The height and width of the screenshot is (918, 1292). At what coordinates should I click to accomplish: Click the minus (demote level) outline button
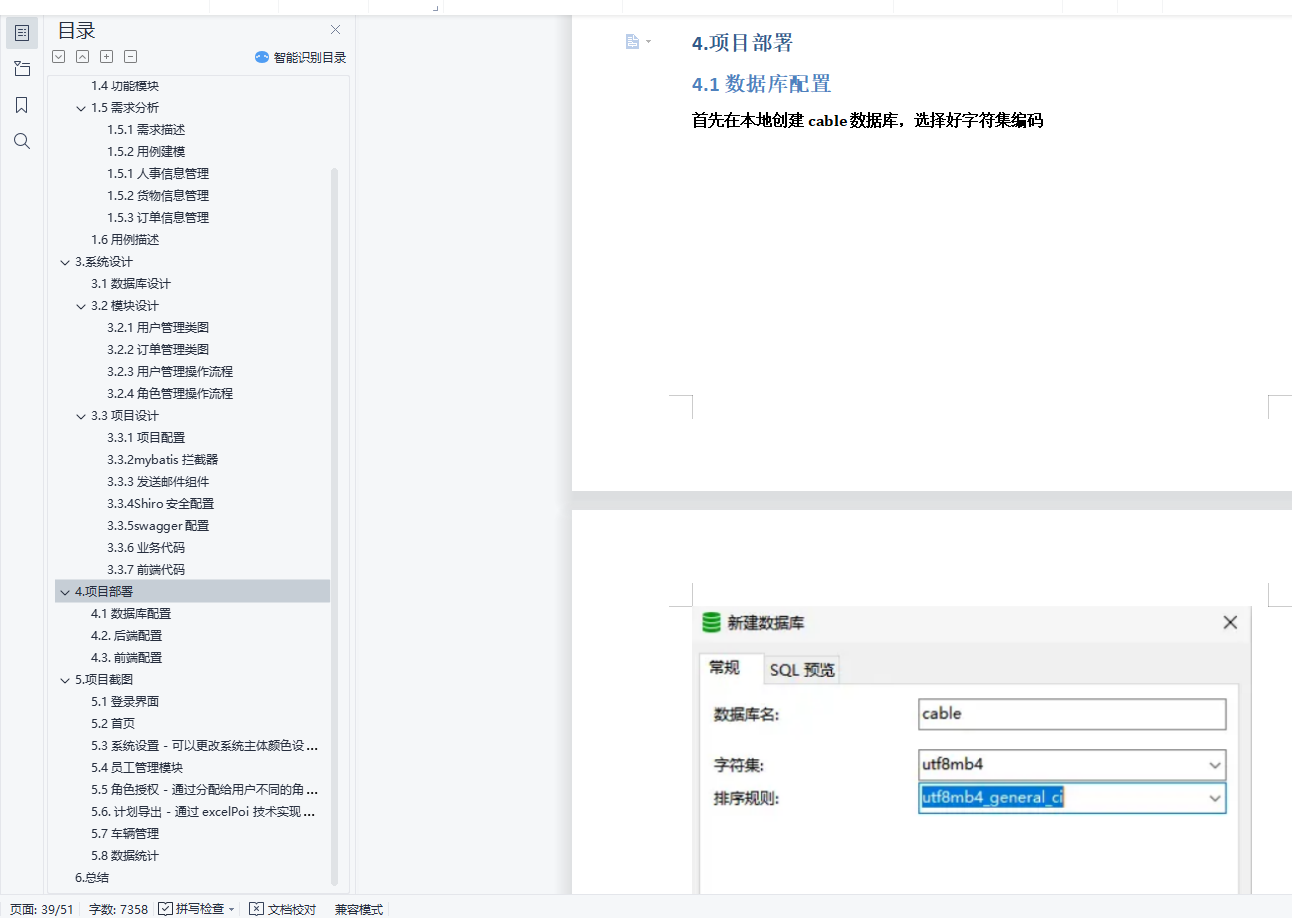coord(131,57)
